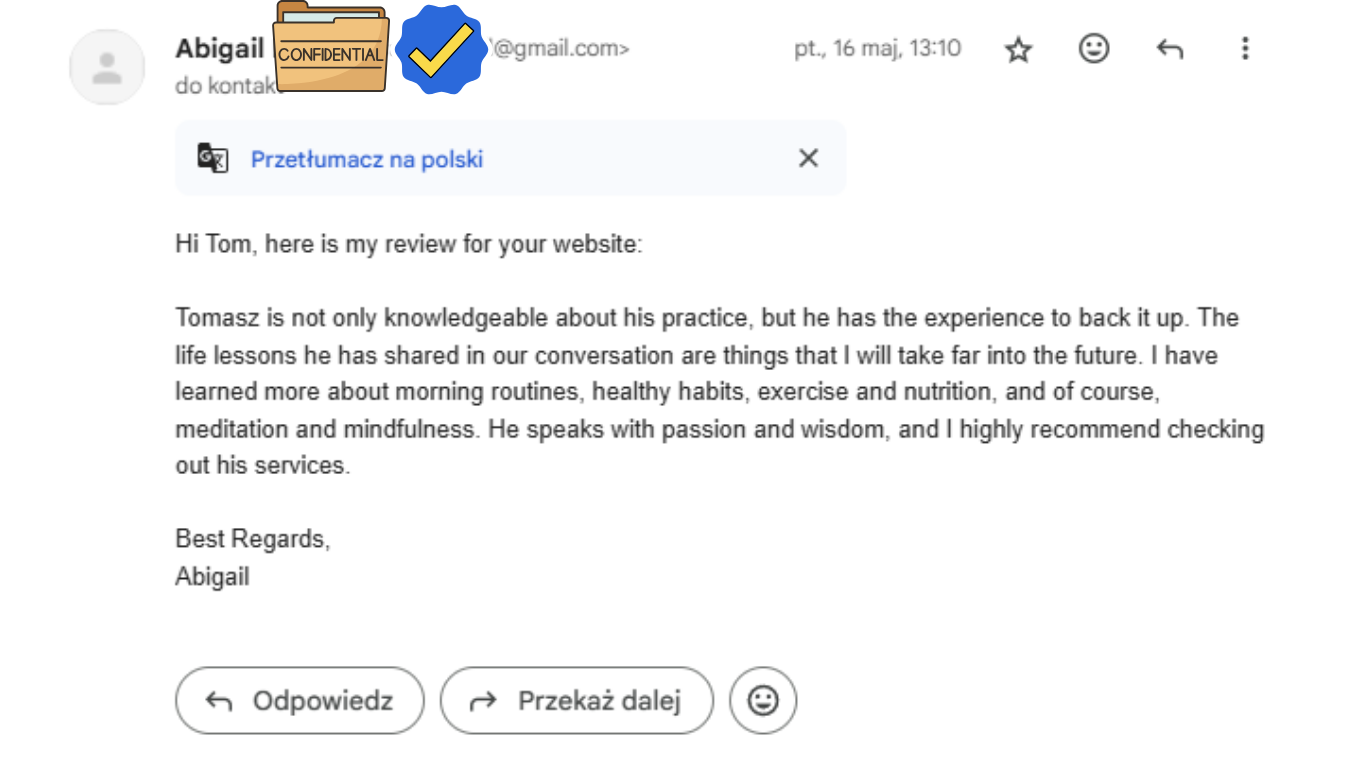Click the Przekaż dalej forward button
Viewport: 1366px width, 768px height.
pyautogui.click(x=577, y=701)
